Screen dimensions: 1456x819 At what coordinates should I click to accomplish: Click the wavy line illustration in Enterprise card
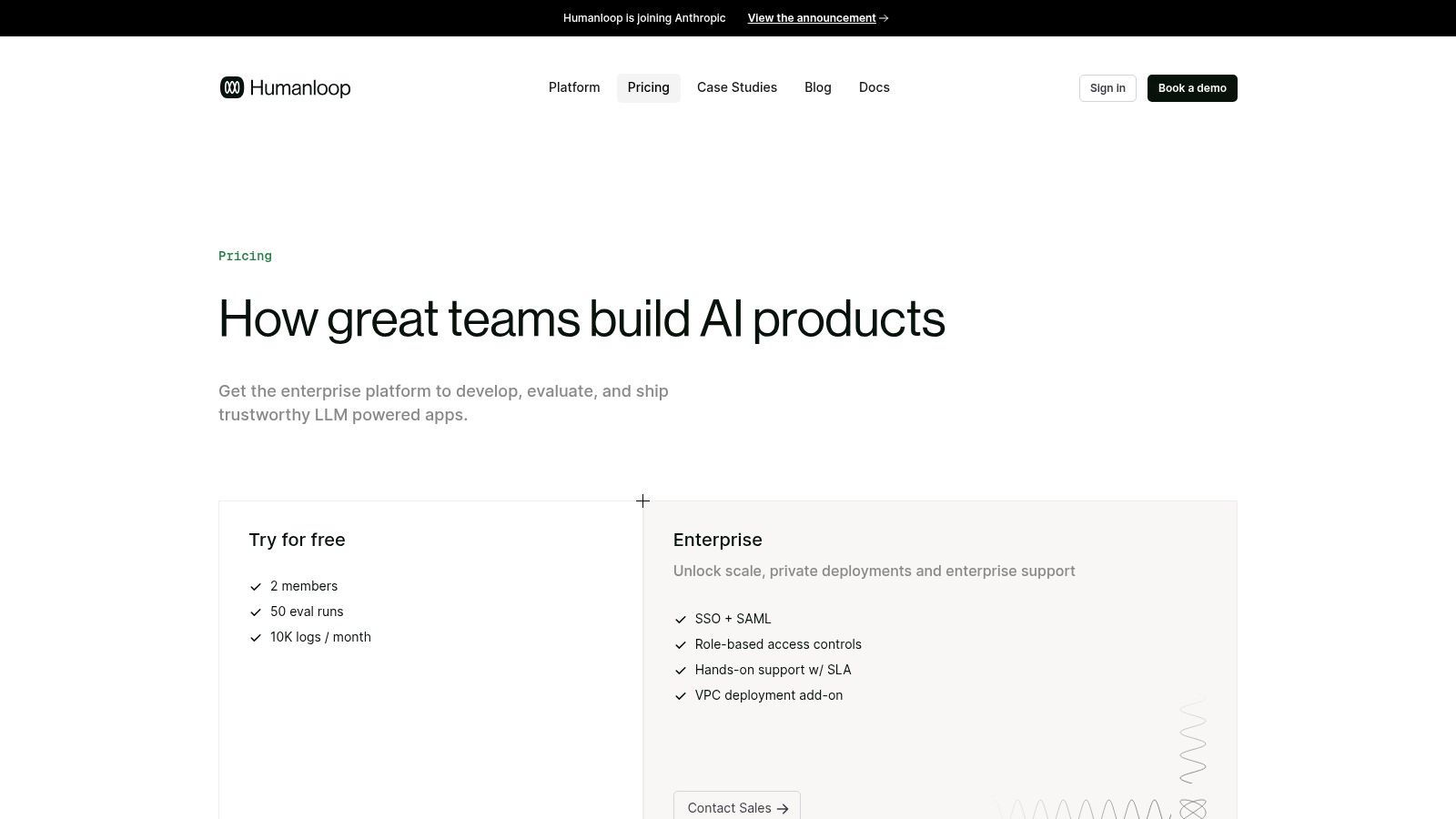1192,742
